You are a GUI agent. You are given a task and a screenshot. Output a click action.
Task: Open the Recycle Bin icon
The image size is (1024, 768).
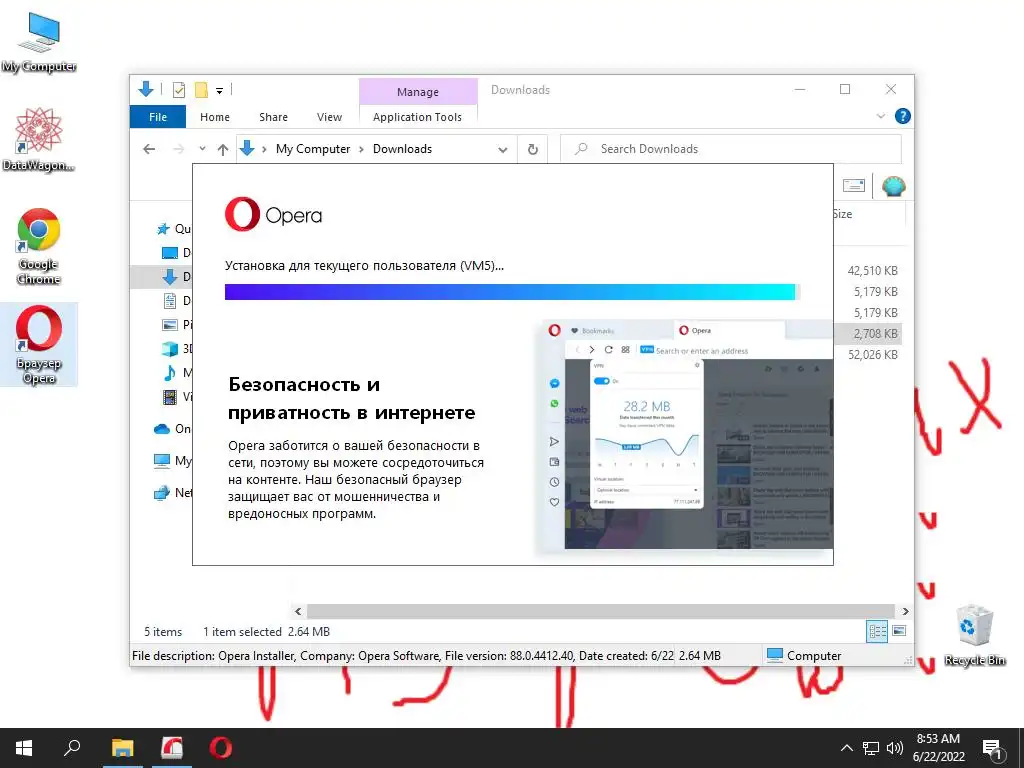974,634
